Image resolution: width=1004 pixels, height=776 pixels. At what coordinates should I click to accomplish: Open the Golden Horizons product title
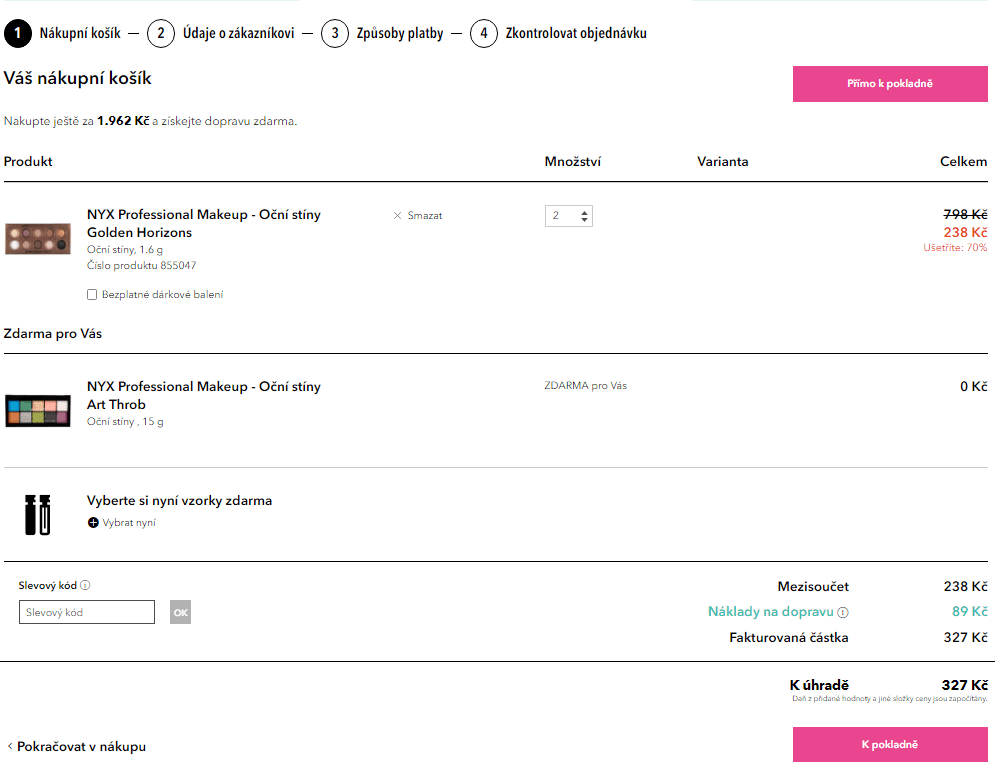(x=204, y=223)
